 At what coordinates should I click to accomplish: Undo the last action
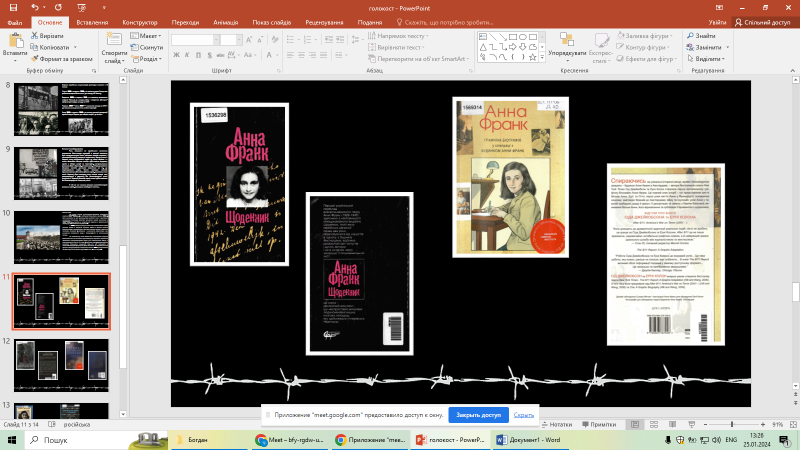click(35, 8)
